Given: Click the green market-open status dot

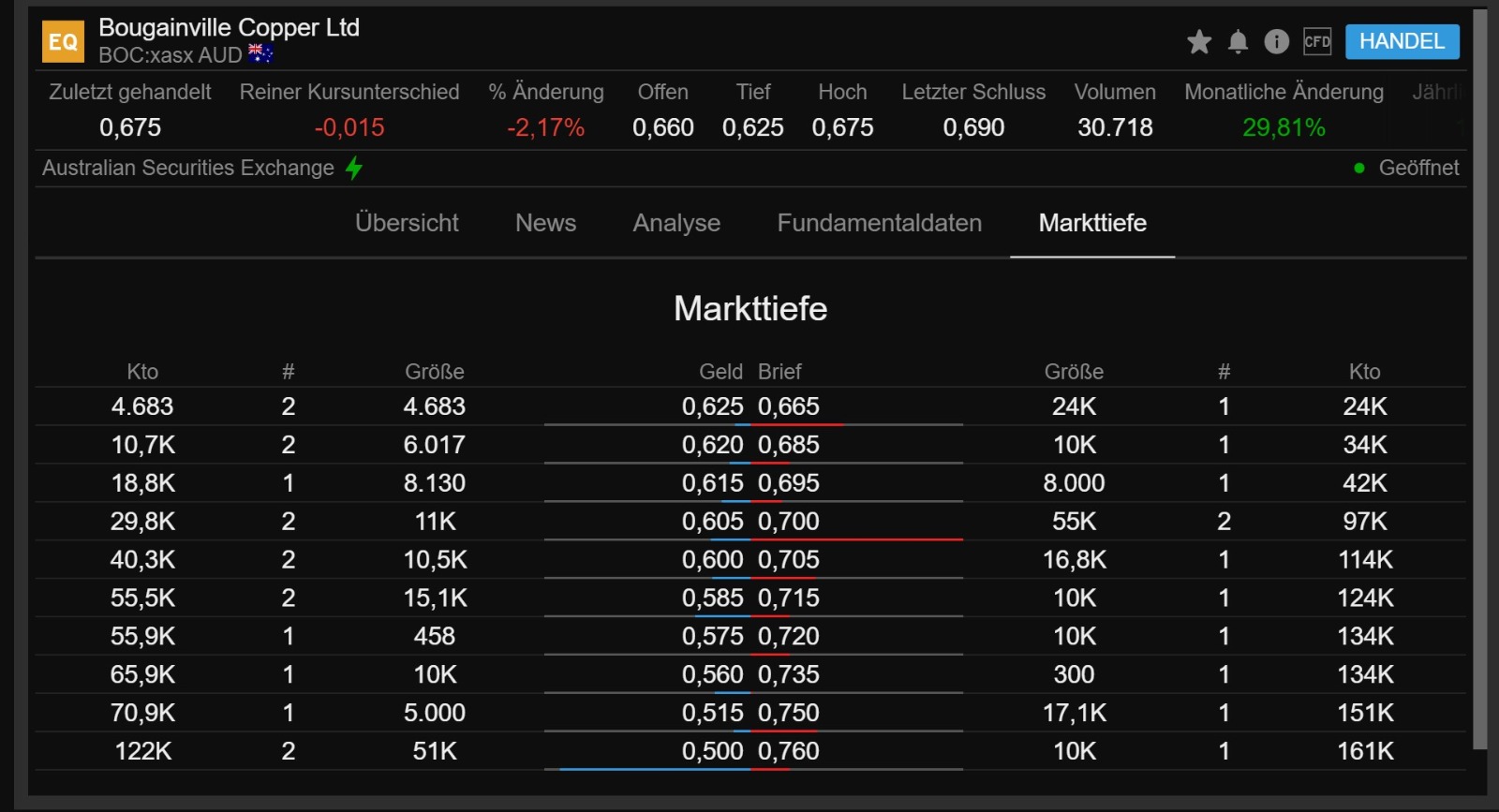Looking at the screenshot, I should coord(1358,168).
